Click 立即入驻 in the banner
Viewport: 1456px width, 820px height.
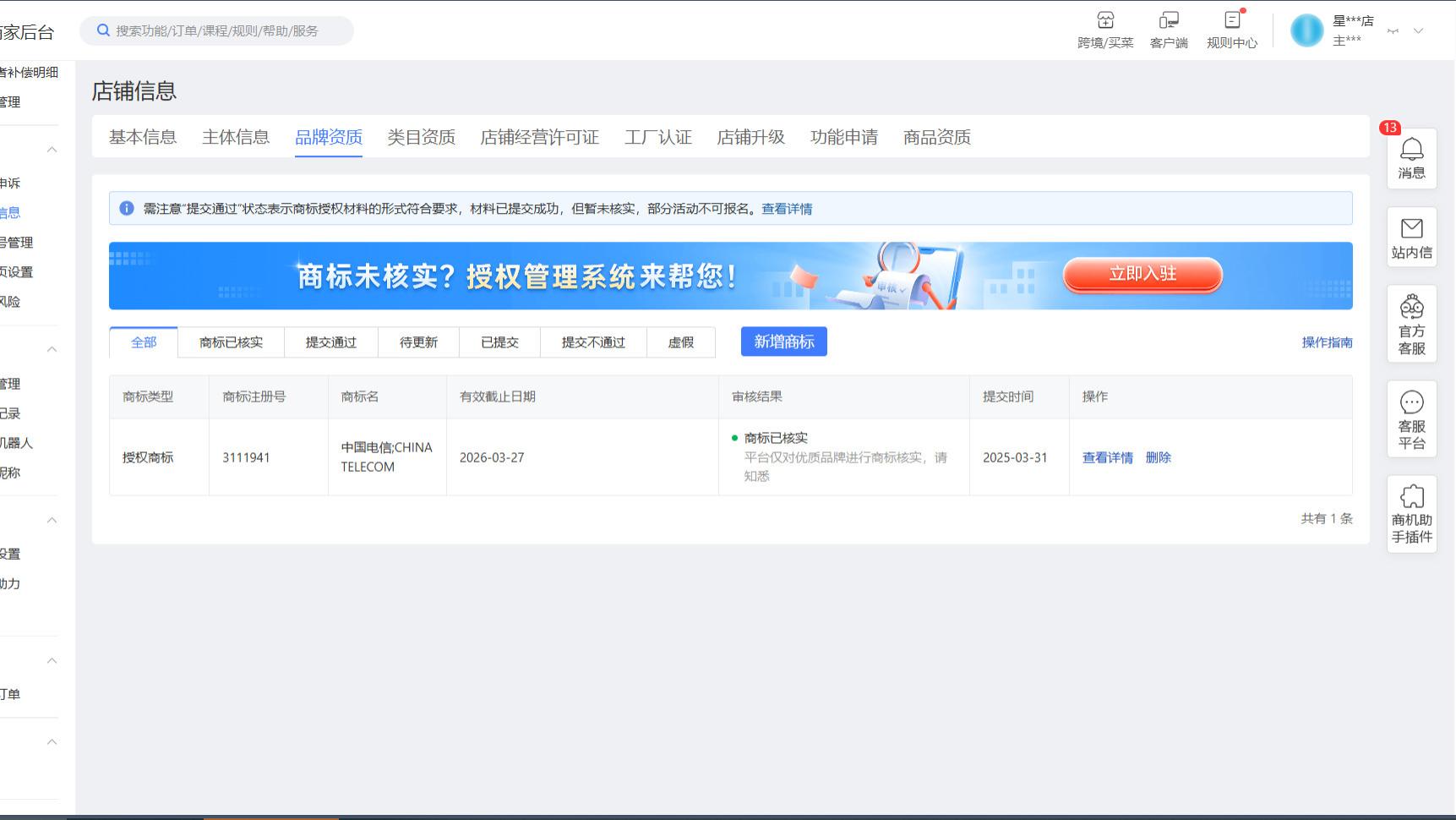pyautogui.click(x=1142, y=274)
